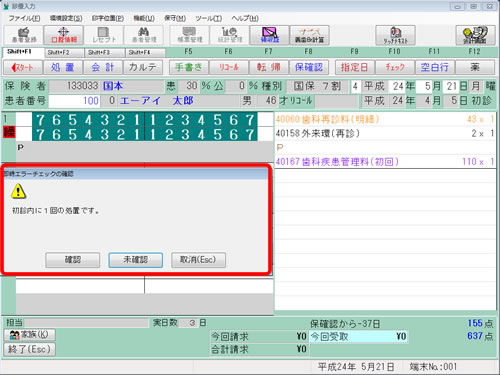Click insurer name 国本
This screenshot has height=375, width=500.
click(113, 86)
